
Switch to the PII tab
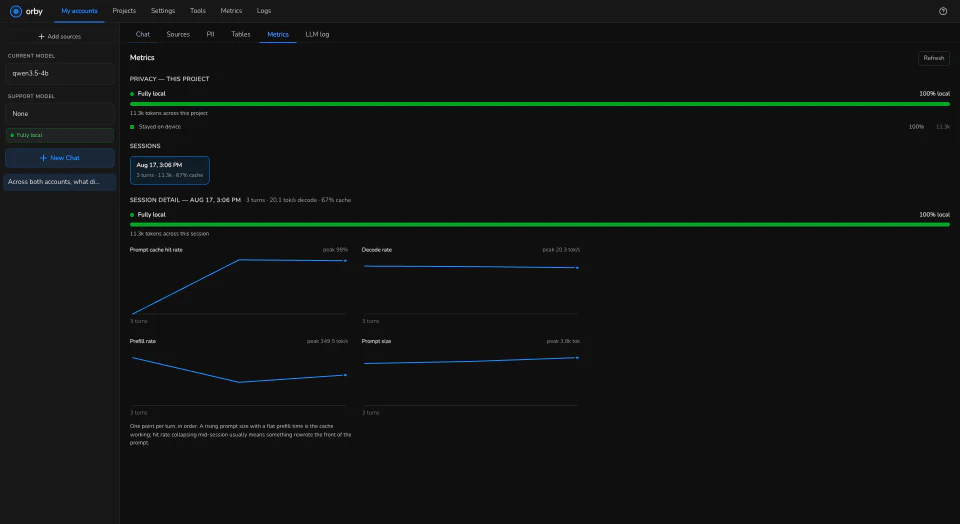click(x=211, y=34)
